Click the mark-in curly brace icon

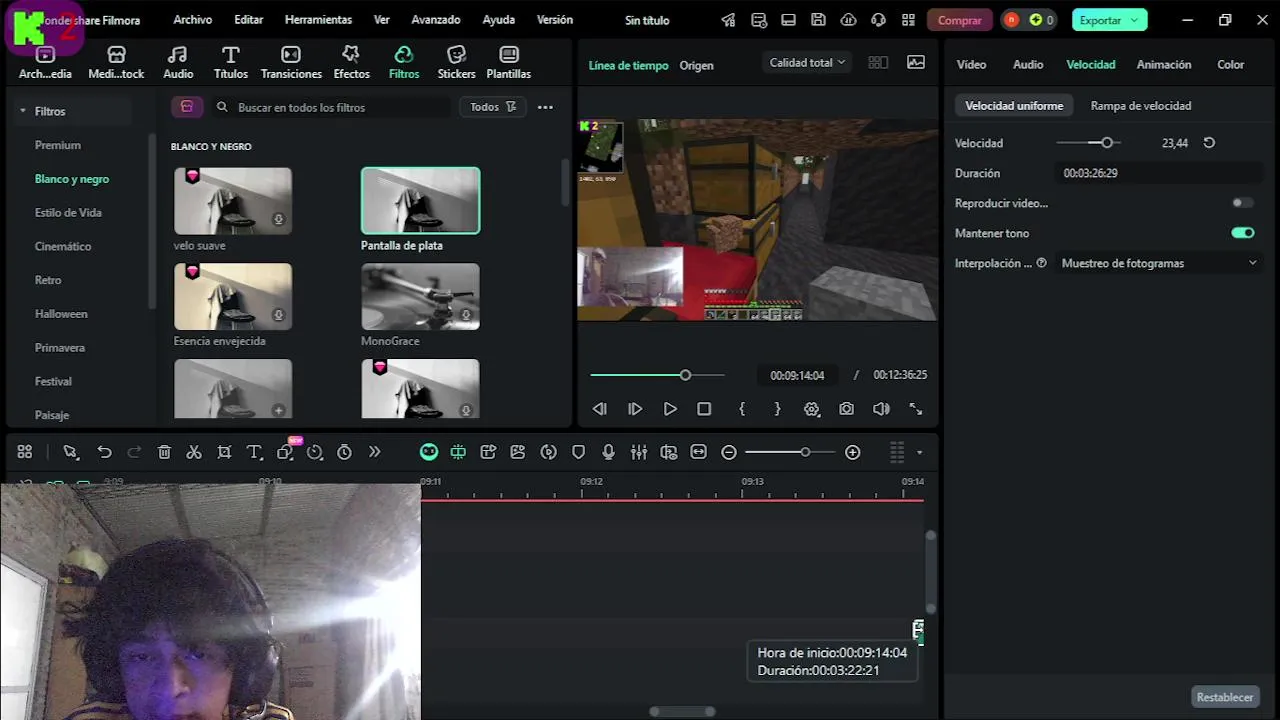coord(742,409)
